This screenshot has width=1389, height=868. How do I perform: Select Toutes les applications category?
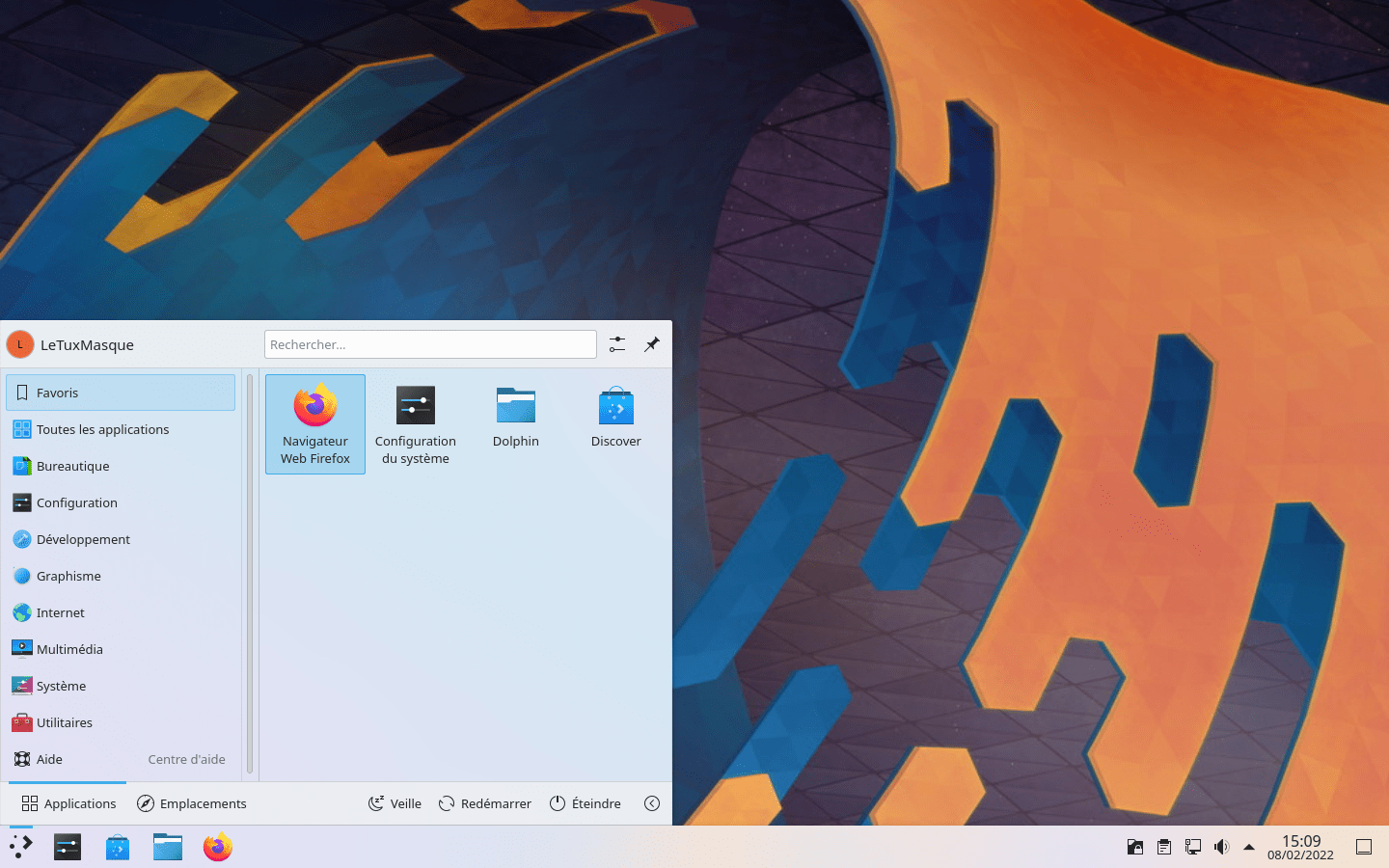(102, 429)
